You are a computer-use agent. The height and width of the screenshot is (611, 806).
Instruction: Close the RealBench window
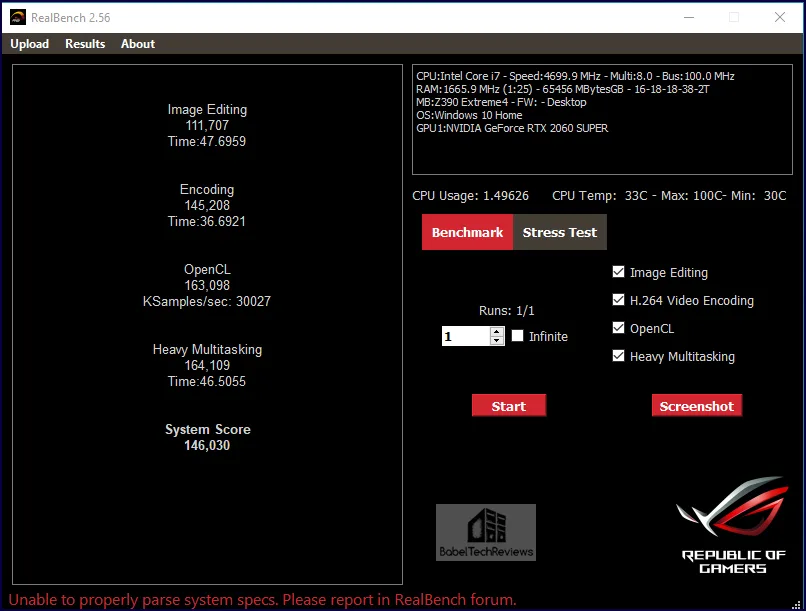click(x=780, y=17)
